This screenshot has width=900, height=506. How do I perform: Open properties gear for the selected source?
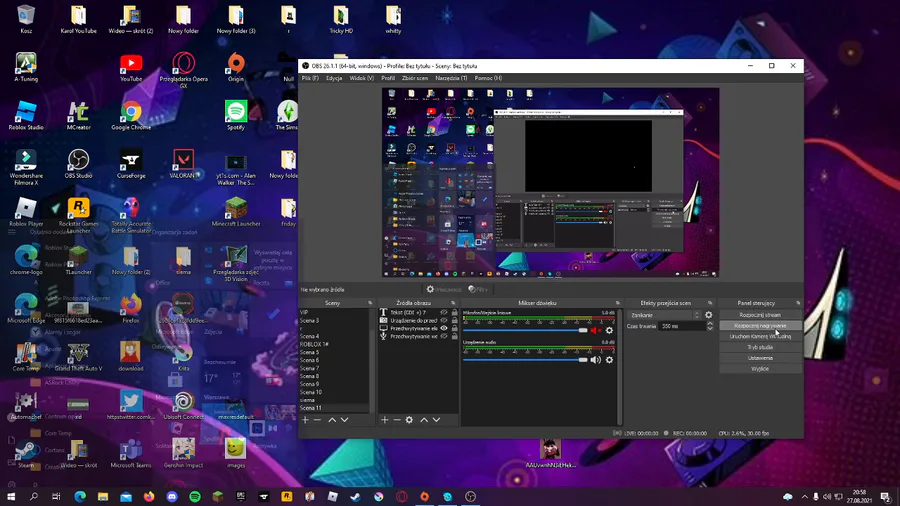[x=409, y=420]
